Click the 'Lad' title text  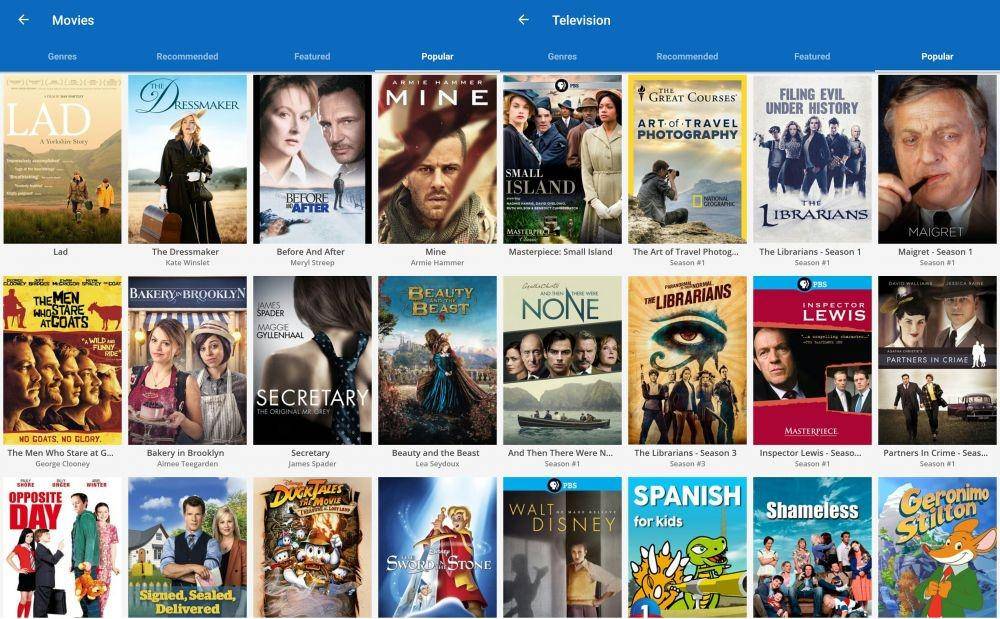click(x=61, y=252)
